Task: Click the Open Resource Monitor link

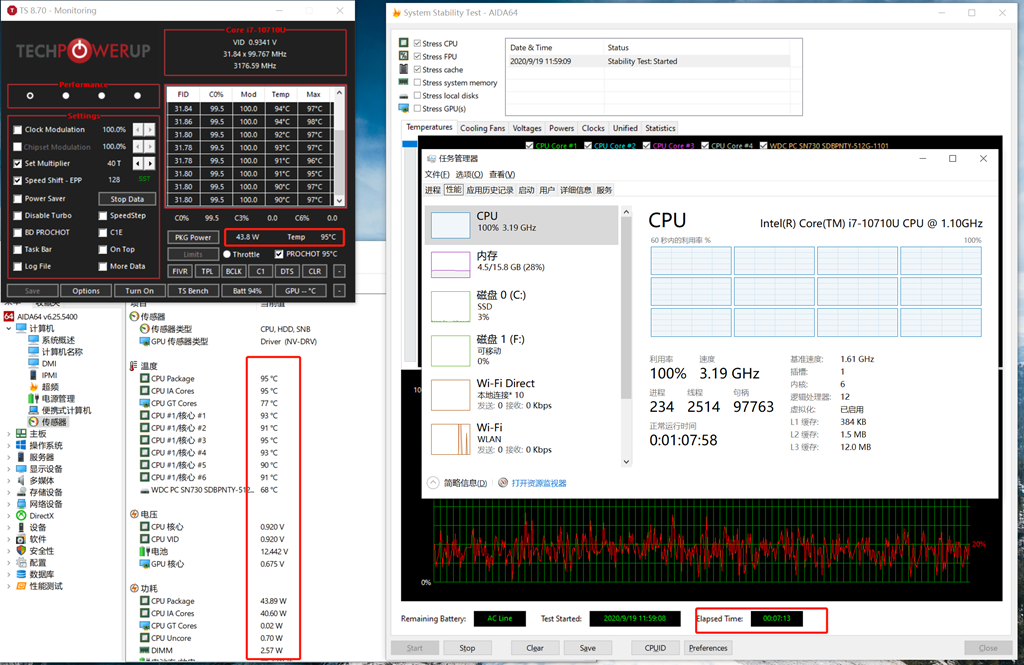Action: click(x=539, y=483)
